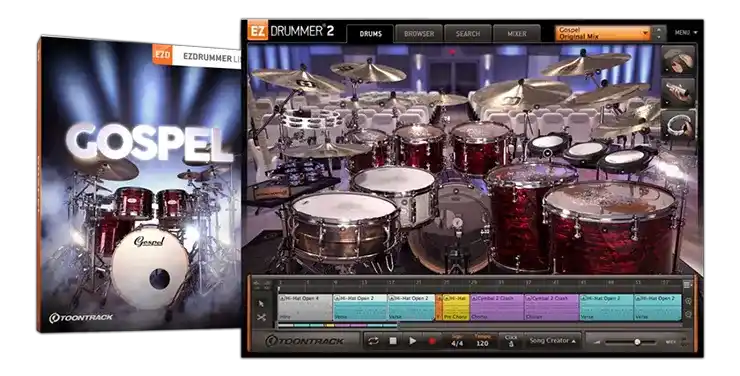This screenshot has height=376, width=740.
Task: Zoom in the timeline with the magnifier
Action: click(688, 301)
